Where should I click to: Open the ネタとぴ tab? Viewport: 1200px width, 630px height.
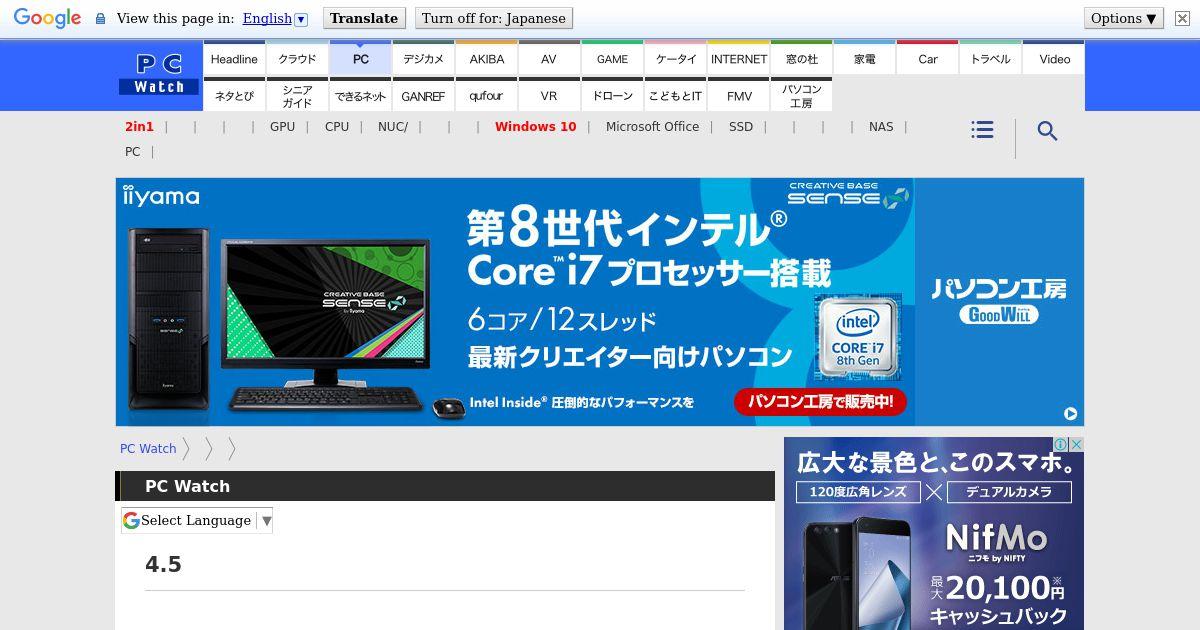pos(234,95)
